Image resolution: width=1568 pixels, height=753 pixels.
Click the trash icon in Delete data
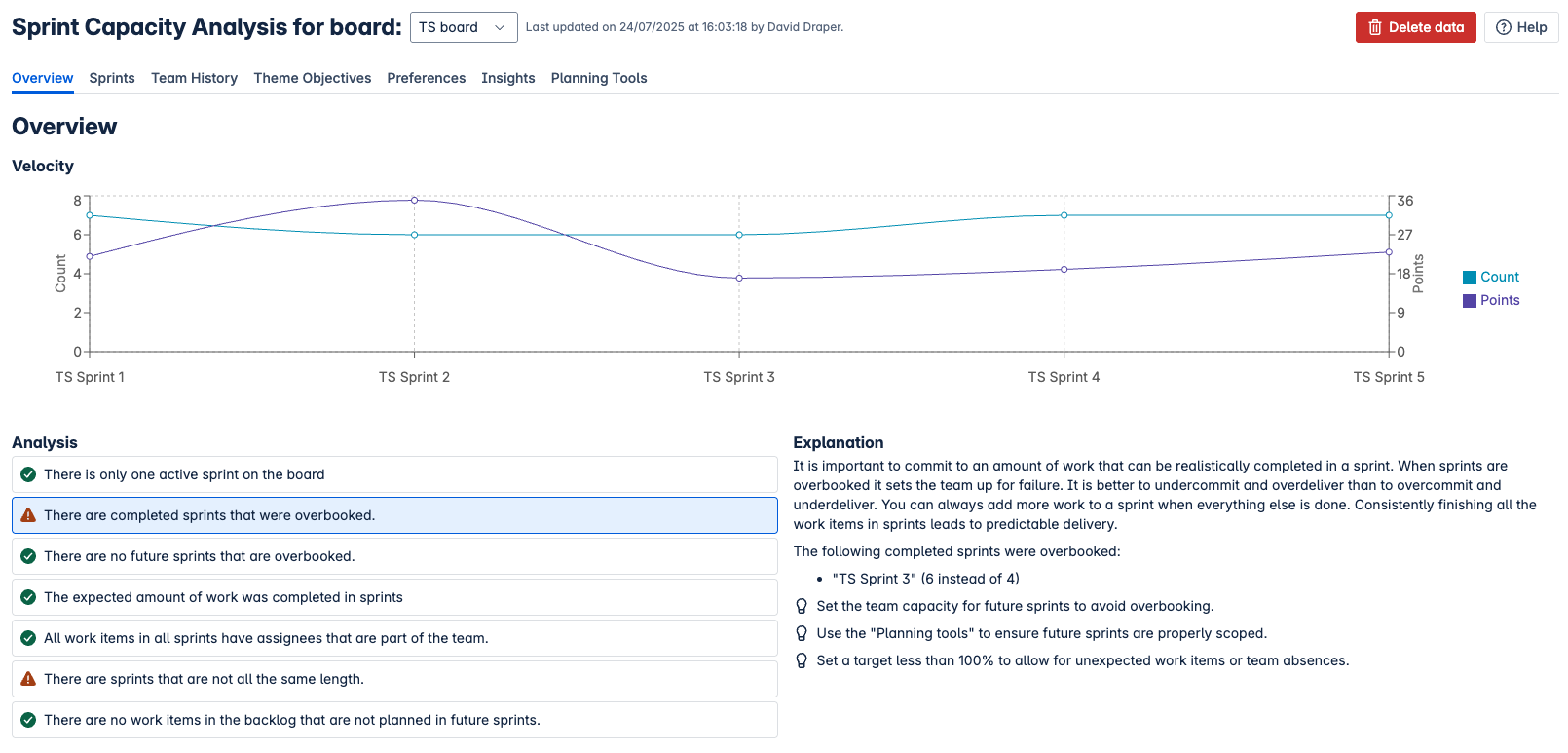coord(1375,27)
